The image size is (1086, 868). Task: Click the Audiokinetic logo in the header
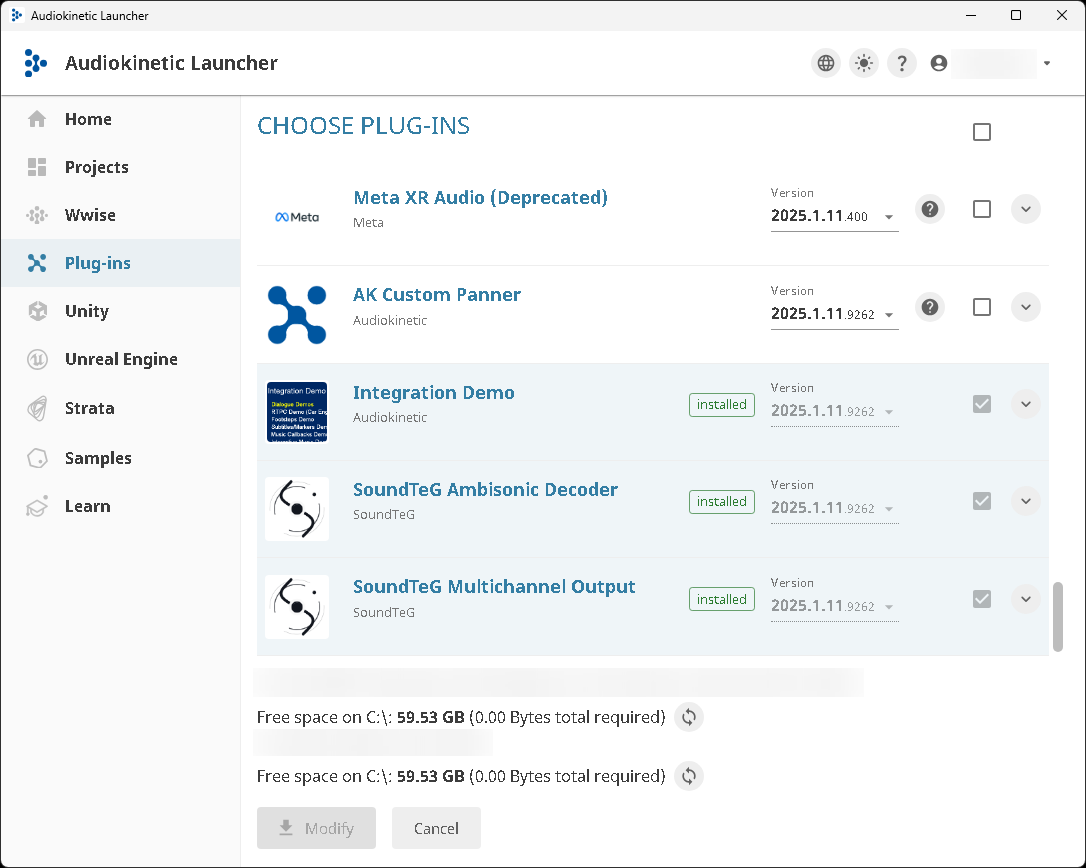pyautogui.click(x=35, y=63)
